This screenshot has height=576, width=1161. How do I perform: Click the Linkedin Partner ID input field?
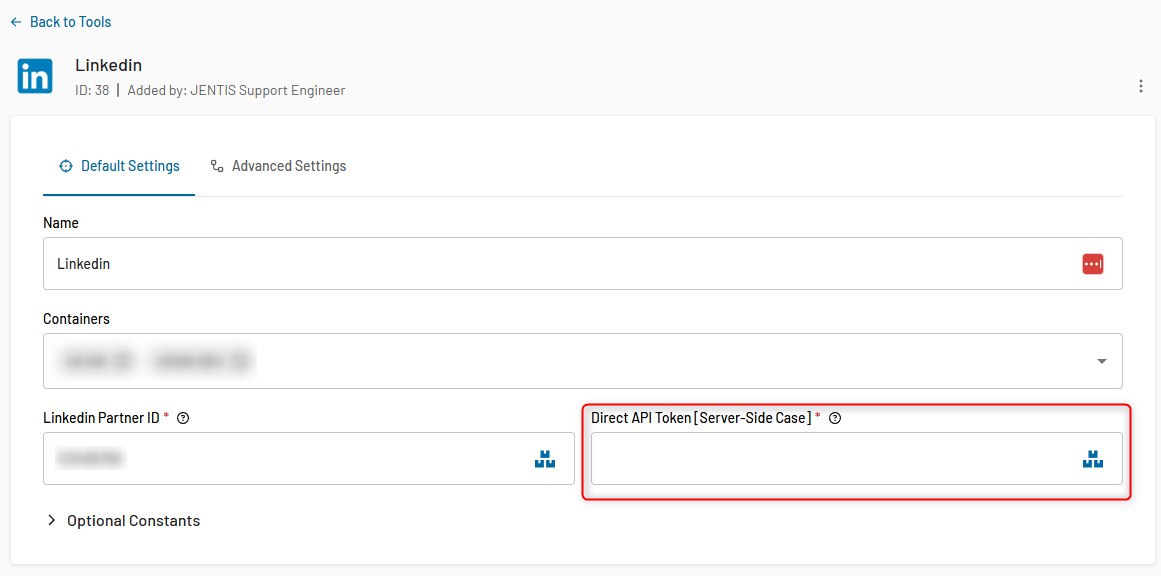[309, 458]
